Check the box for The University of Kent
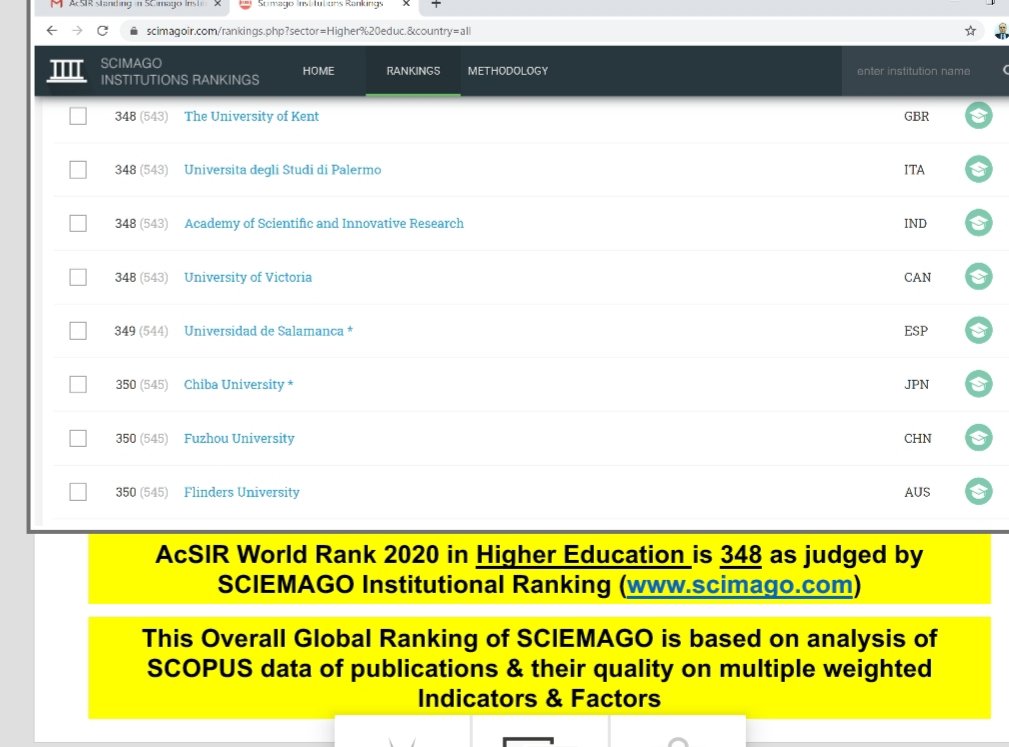Screen dimensions: 1009x747 [x=78, y=116]
